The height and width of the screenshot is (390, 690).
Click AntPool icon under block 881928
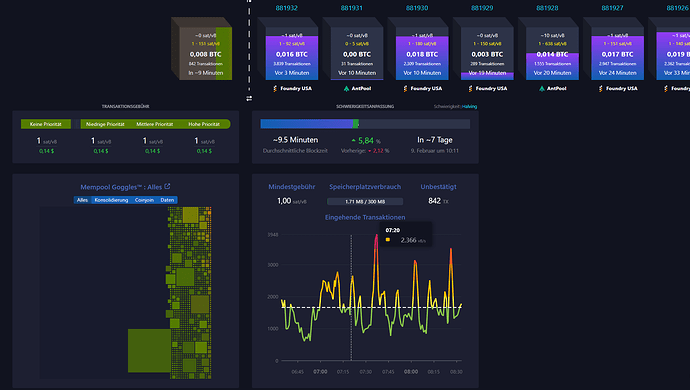click(542, 88)
